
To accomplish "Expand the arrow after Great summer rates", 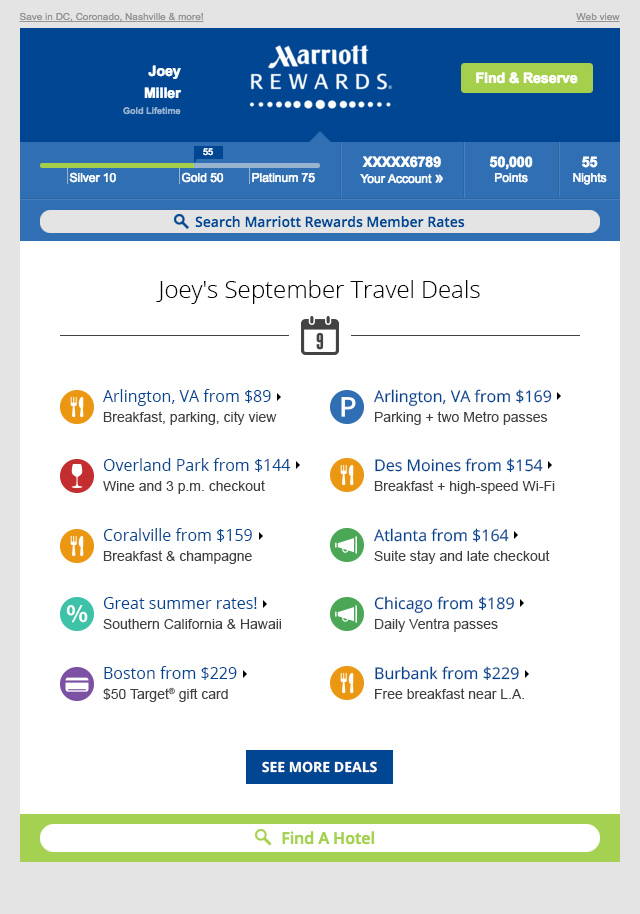I will coord(265,604).
